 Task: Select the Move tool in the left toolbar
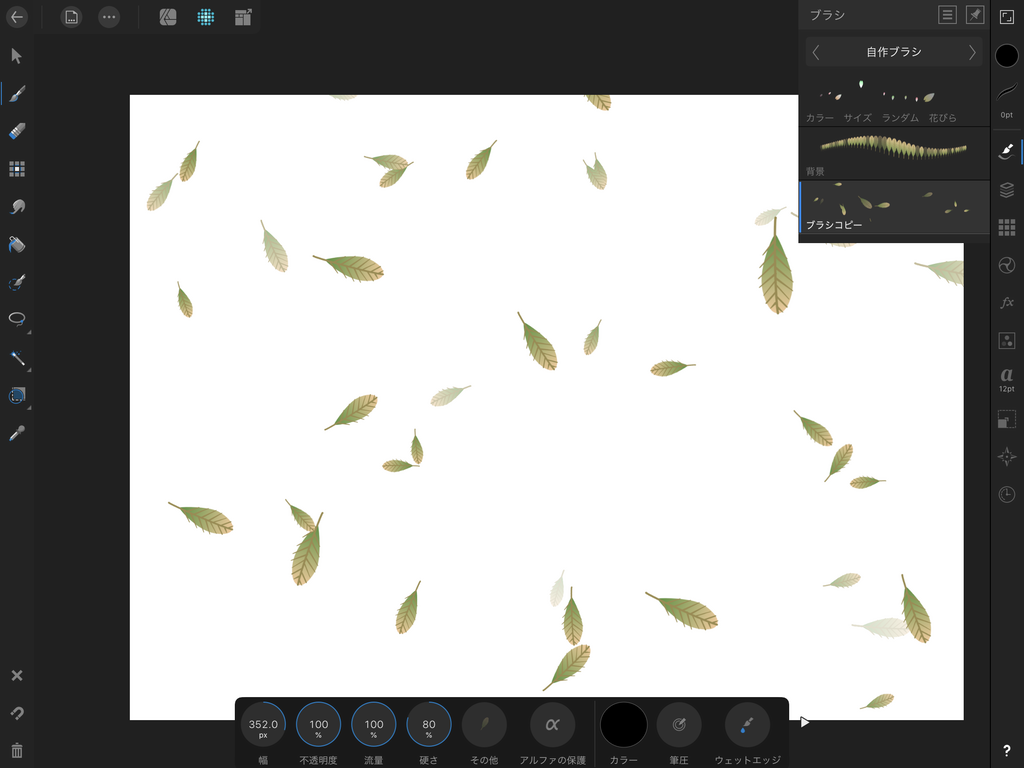16,56
